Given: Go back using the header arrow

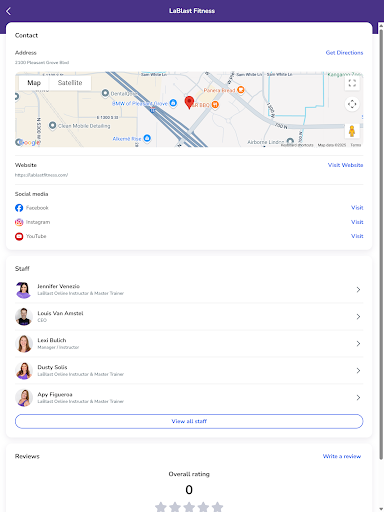Looking at the screenshot, I should tap(9, 11).
